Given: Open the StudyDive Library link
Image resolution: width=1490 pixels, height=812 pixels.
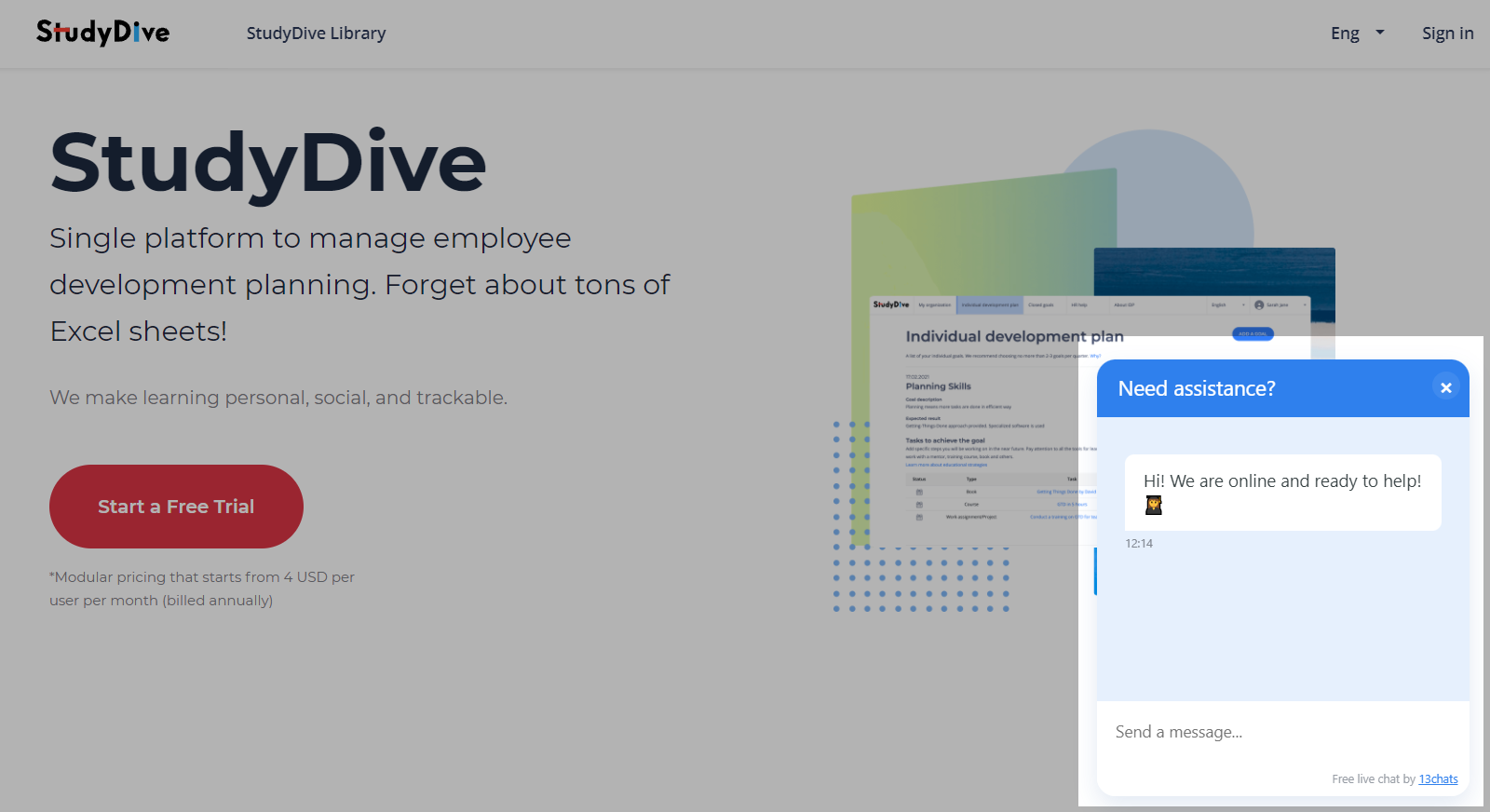Looking at the screenshot, I should click(x=316, y=34).
